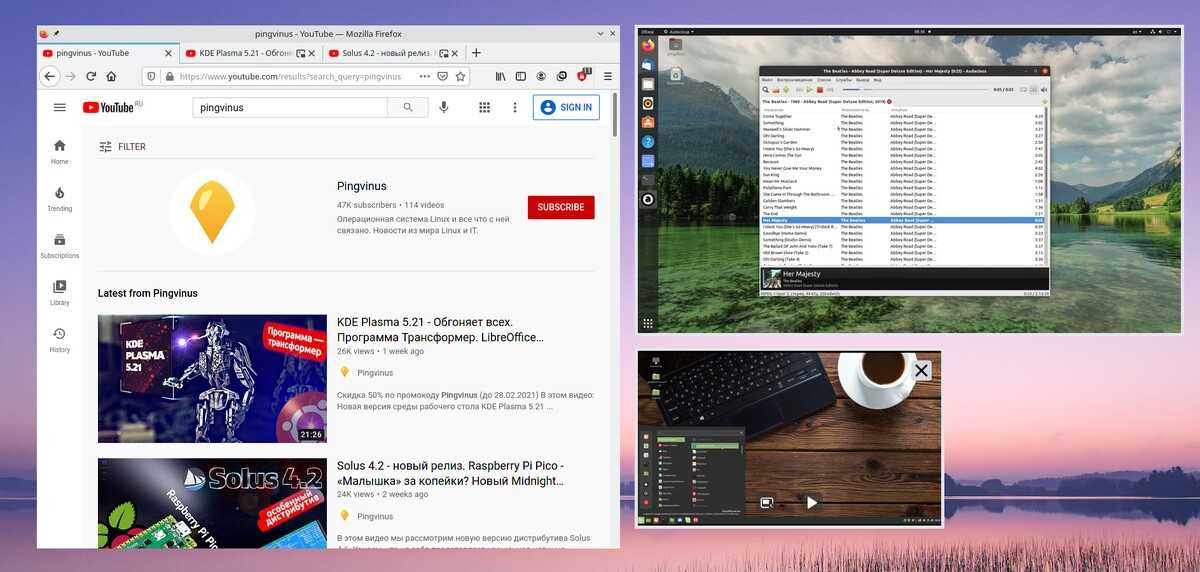Open the Firefox hamburger menu

pyautogui.click(x=607, y=76)
